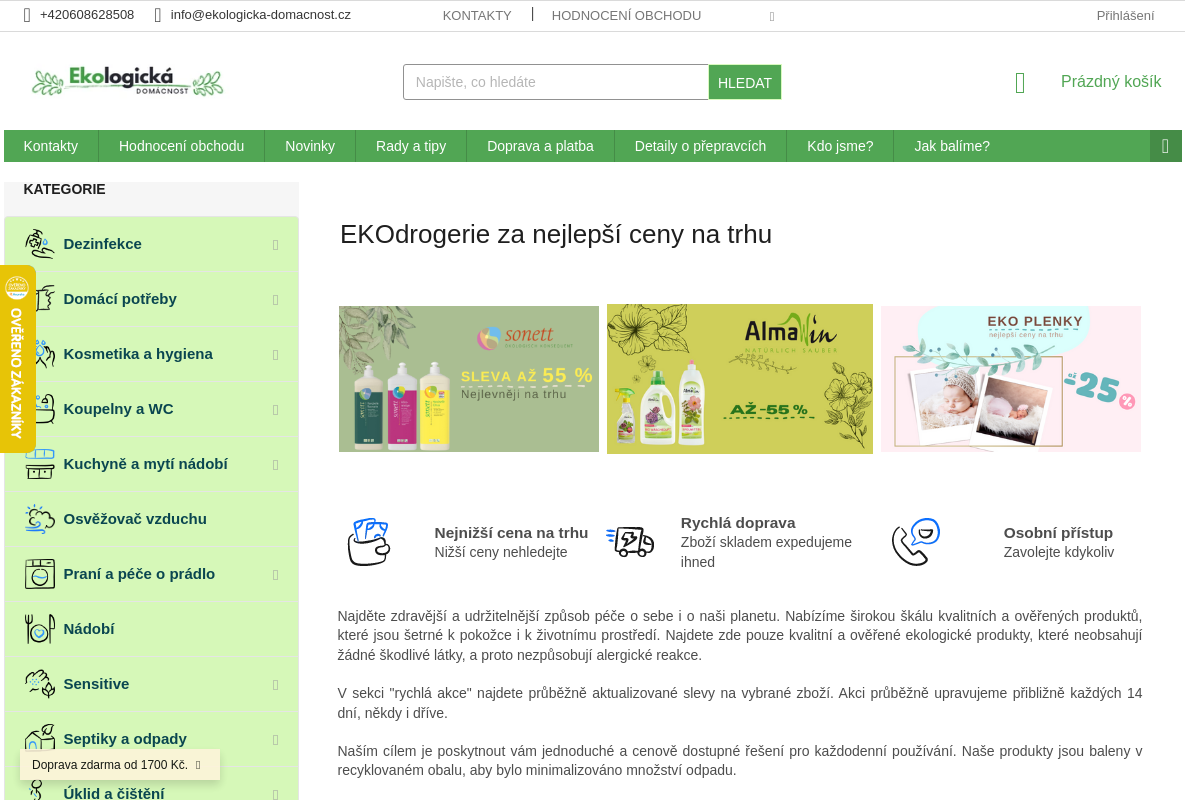Open the Novinky menu item

click(310, 146)
